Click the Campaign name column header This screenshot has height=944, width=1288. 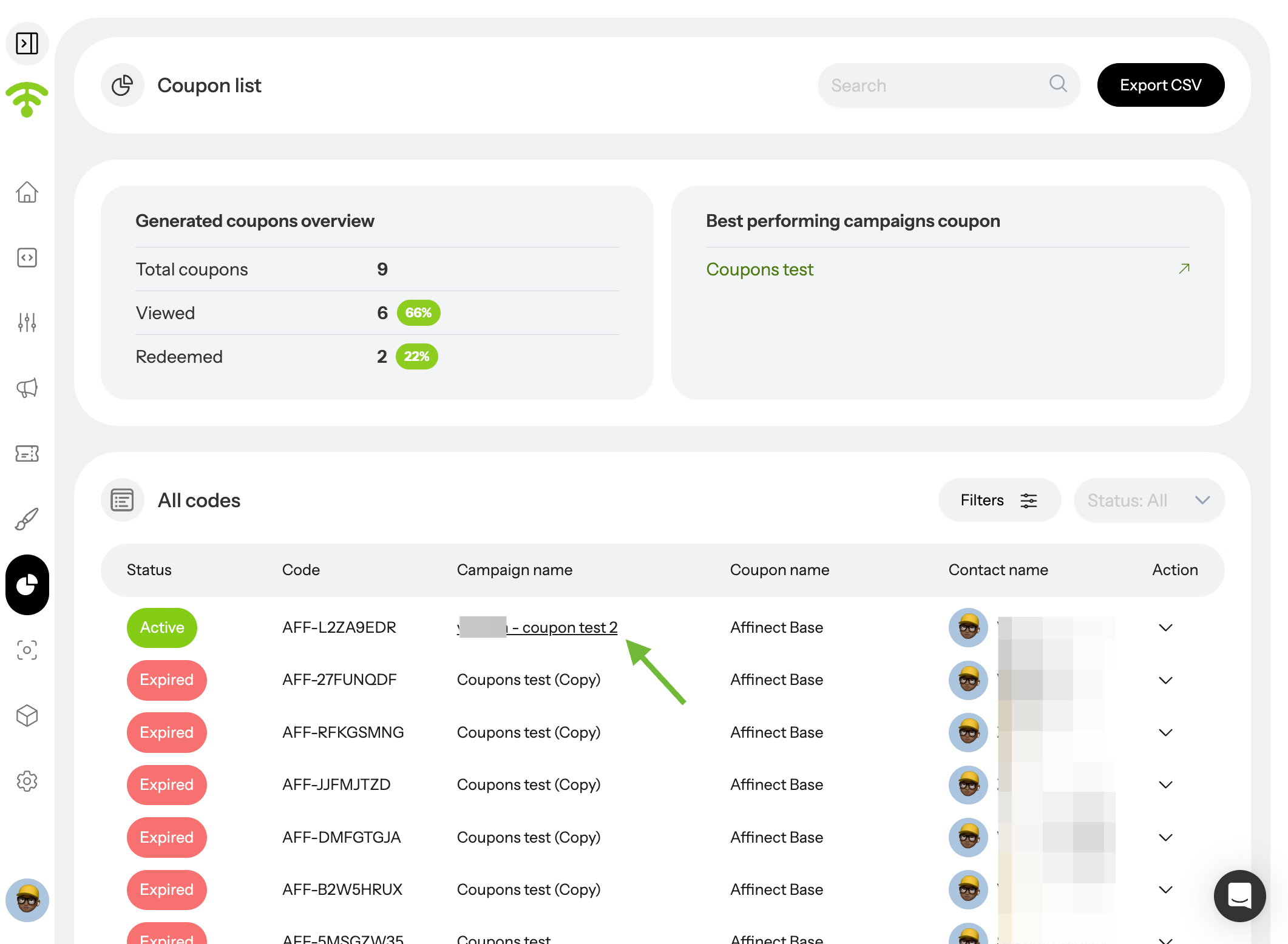pos(515,570)
